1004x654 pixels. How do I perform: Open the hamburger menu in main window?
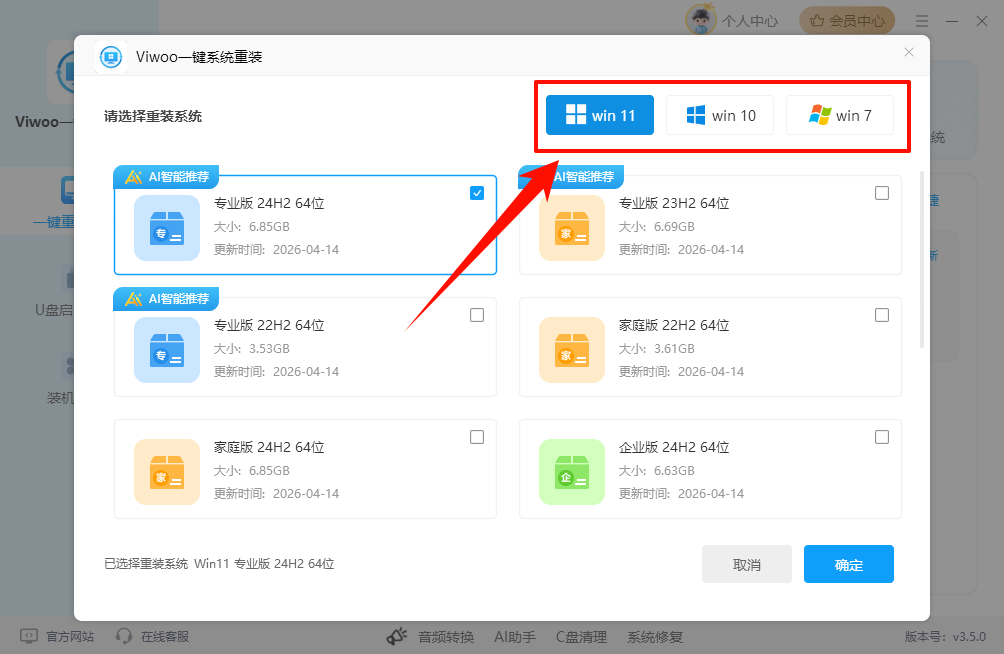coord(921,21)
